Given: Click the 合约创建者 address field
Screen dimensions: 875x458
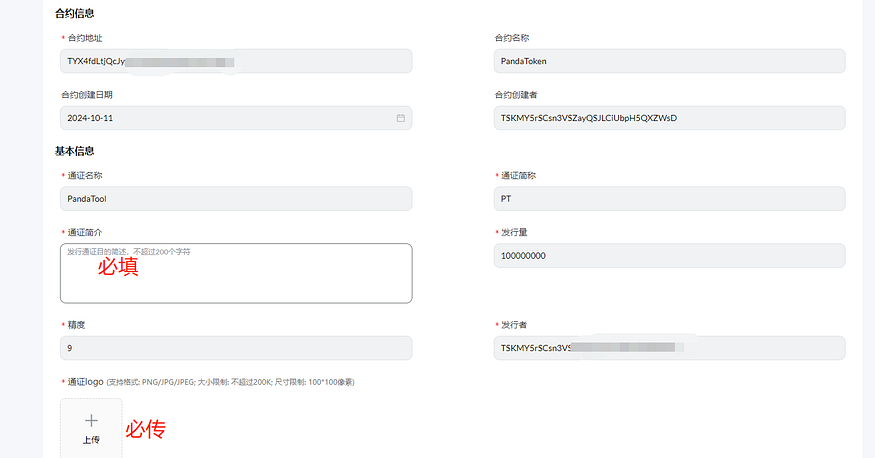Looking at the screenshot, I should point(670,118).
